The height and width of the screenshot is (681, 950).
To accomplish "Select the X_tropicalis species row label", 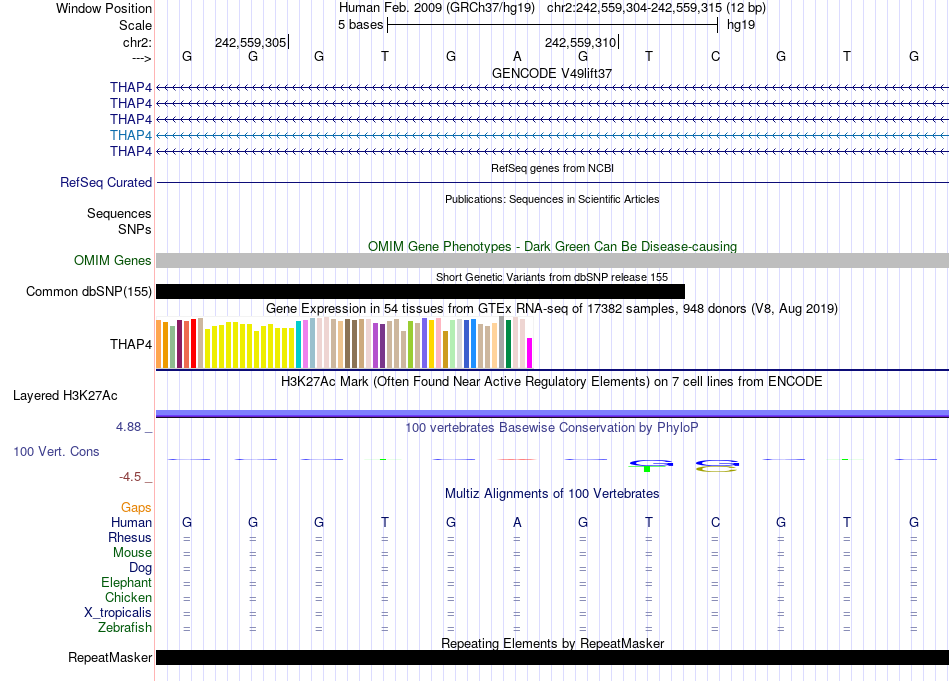I will point(118,613).
